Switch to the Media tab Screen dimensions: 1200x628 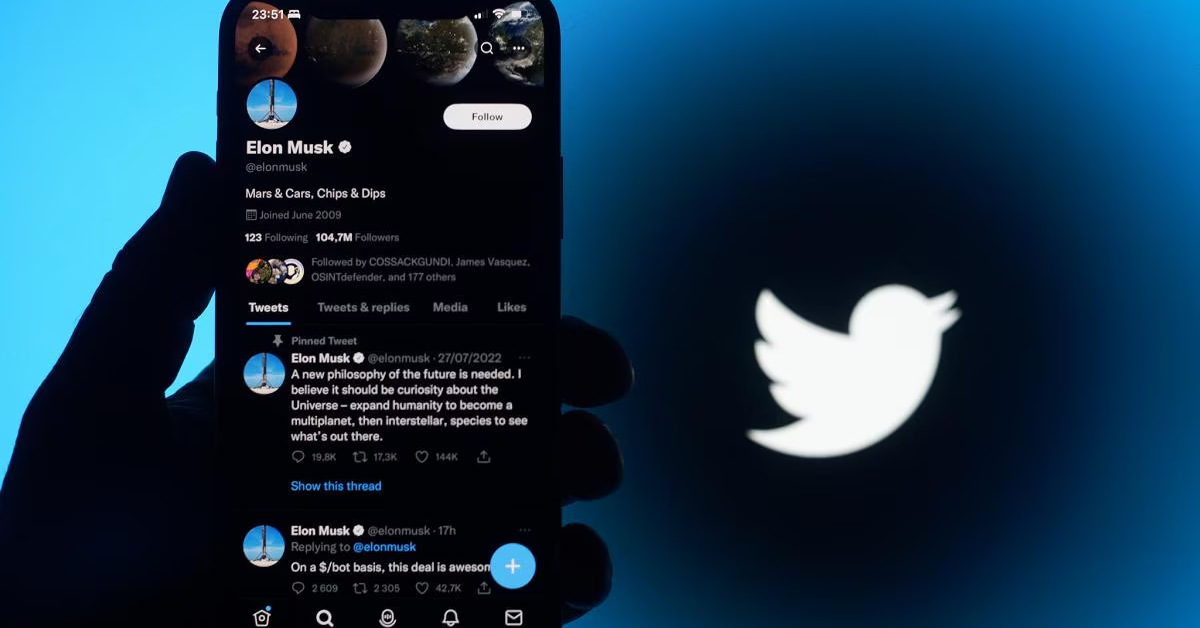450,307
